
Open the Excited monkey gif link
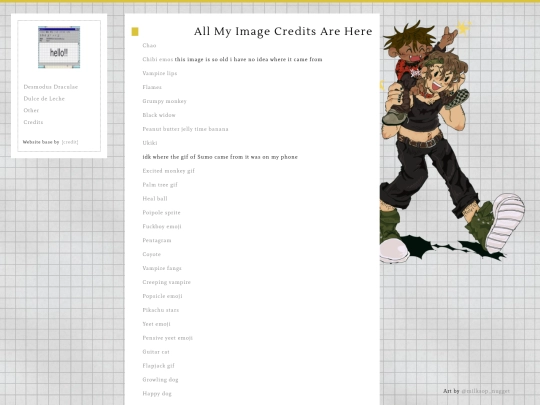168,171
